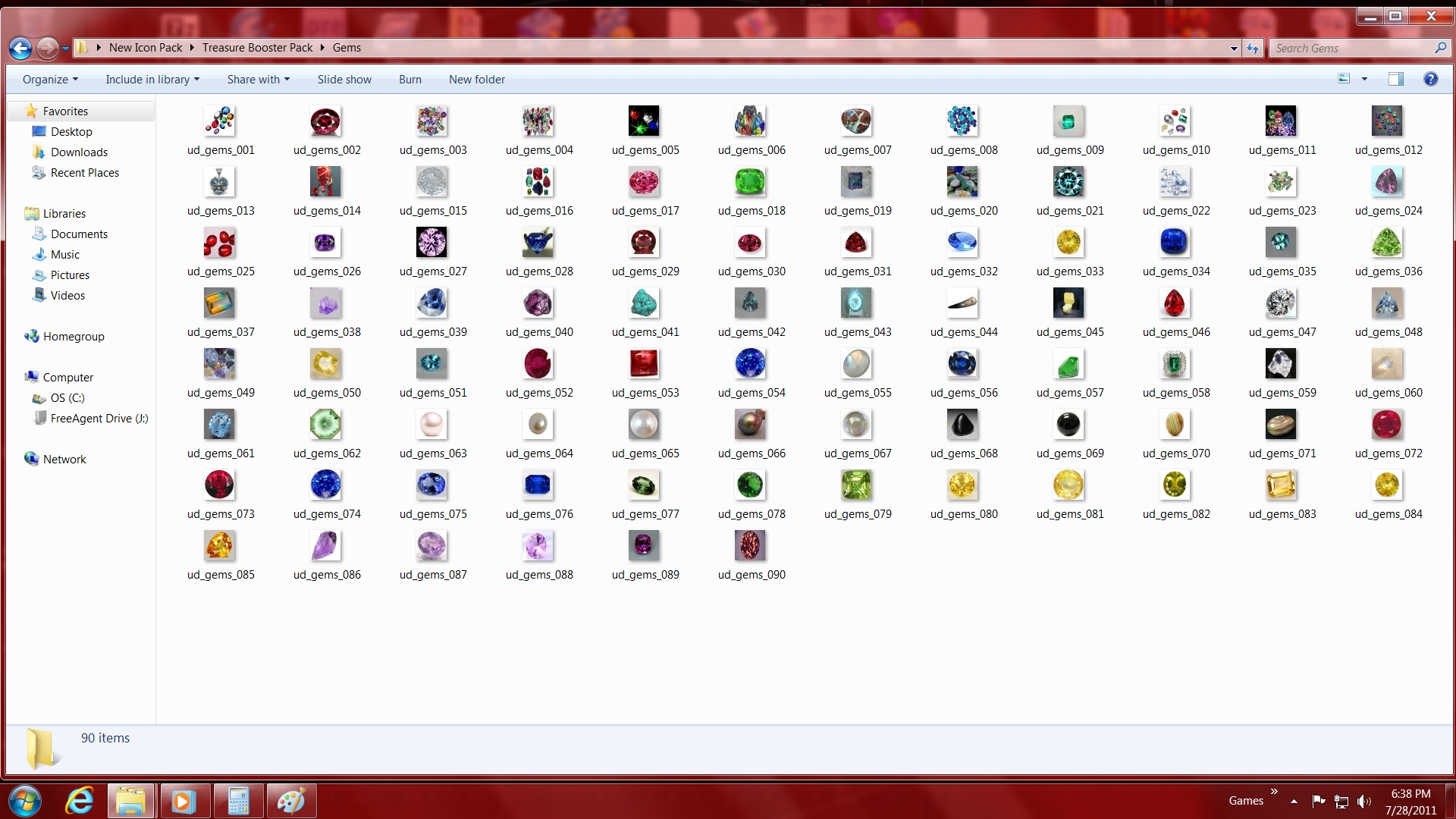The height and width of the screenshot is (819, 1456).
Task: Open the change view options dropdown arrow
Action: click(1364, 79)
